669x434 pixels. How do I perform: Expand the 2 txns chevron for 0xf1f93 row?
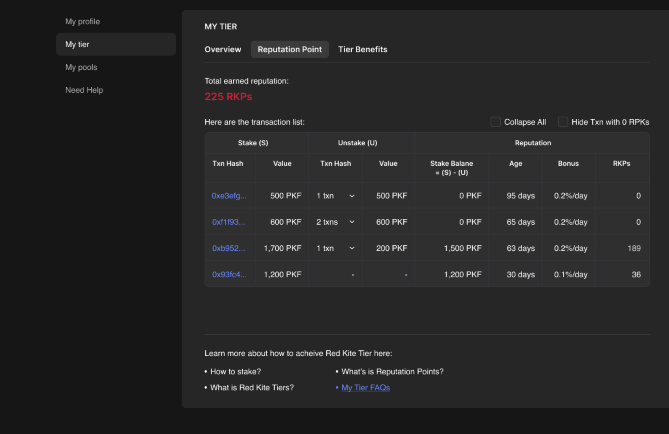pyautogui.click(x=352, y=222)
